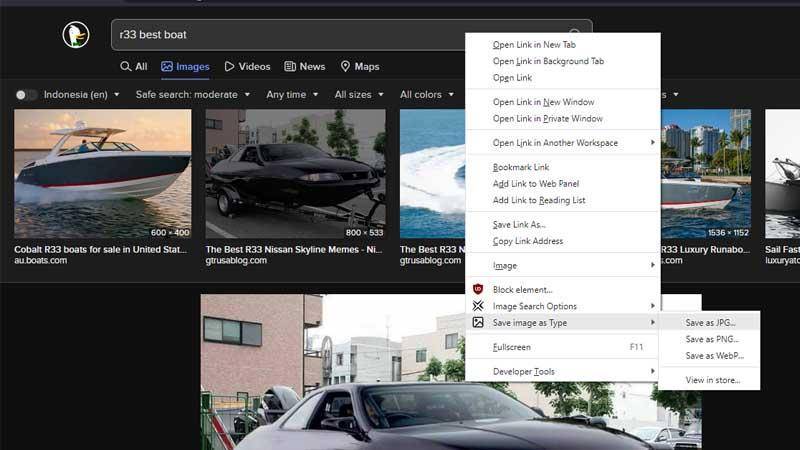The width and height of the screenshot is (800, 450).
Task: Open gtrusablog.com link under Skyline Memes
Action: click(x=236, y=260)
